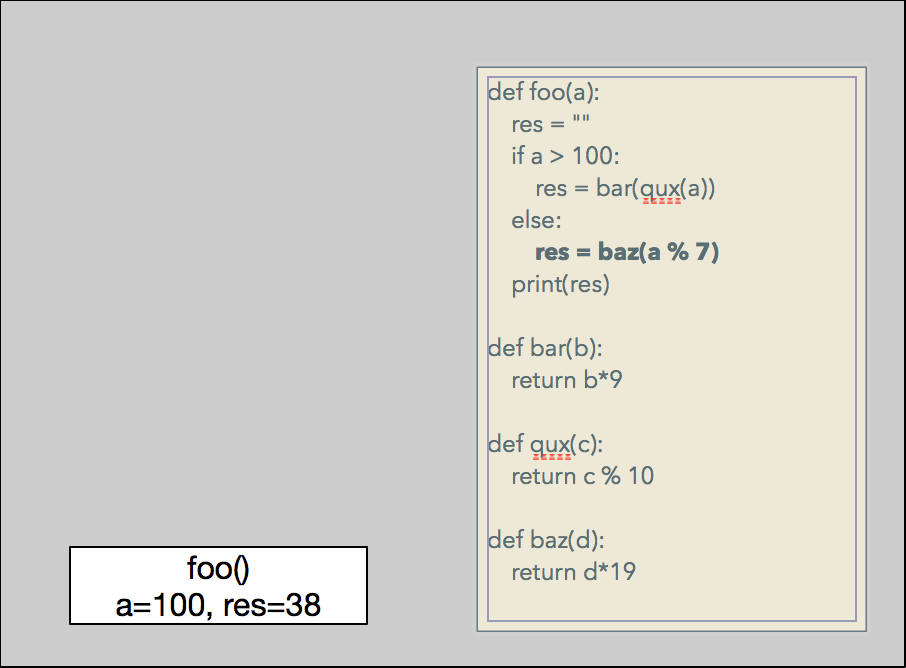
Task: Click the 'def qux(c):' definition line
Action: [x=545, y=444]
